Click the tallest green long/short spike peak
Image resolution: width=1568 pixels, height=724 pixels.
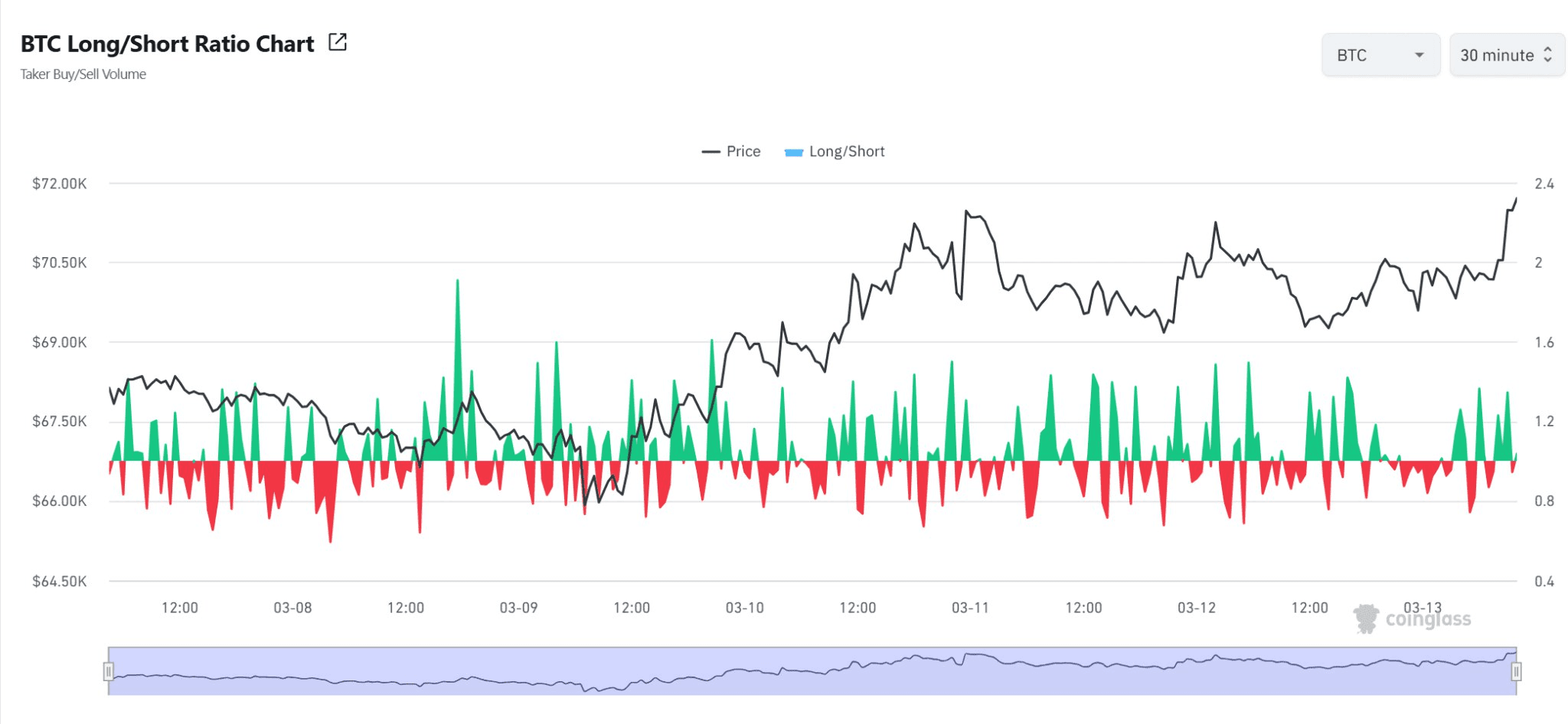coord(458,283)
